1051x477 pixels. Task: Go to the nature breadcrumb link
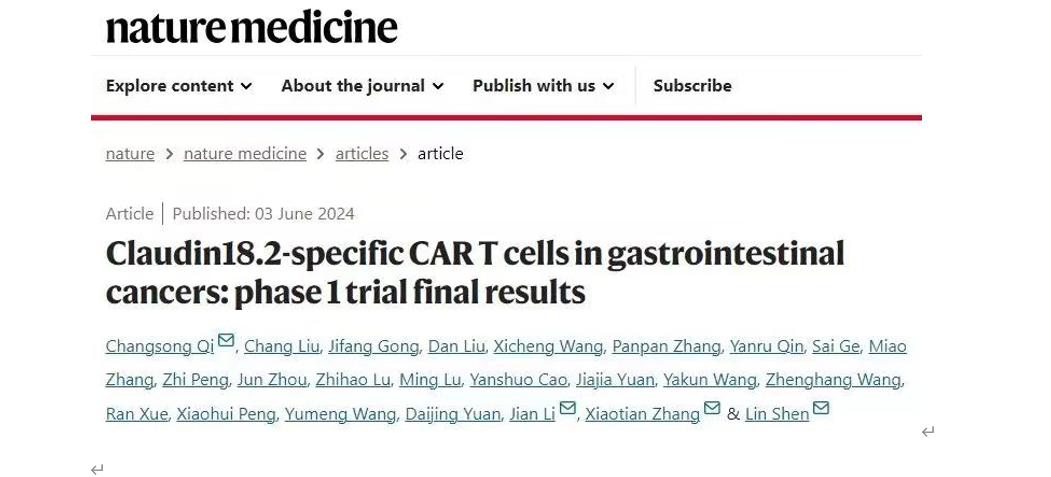point(130,154)
